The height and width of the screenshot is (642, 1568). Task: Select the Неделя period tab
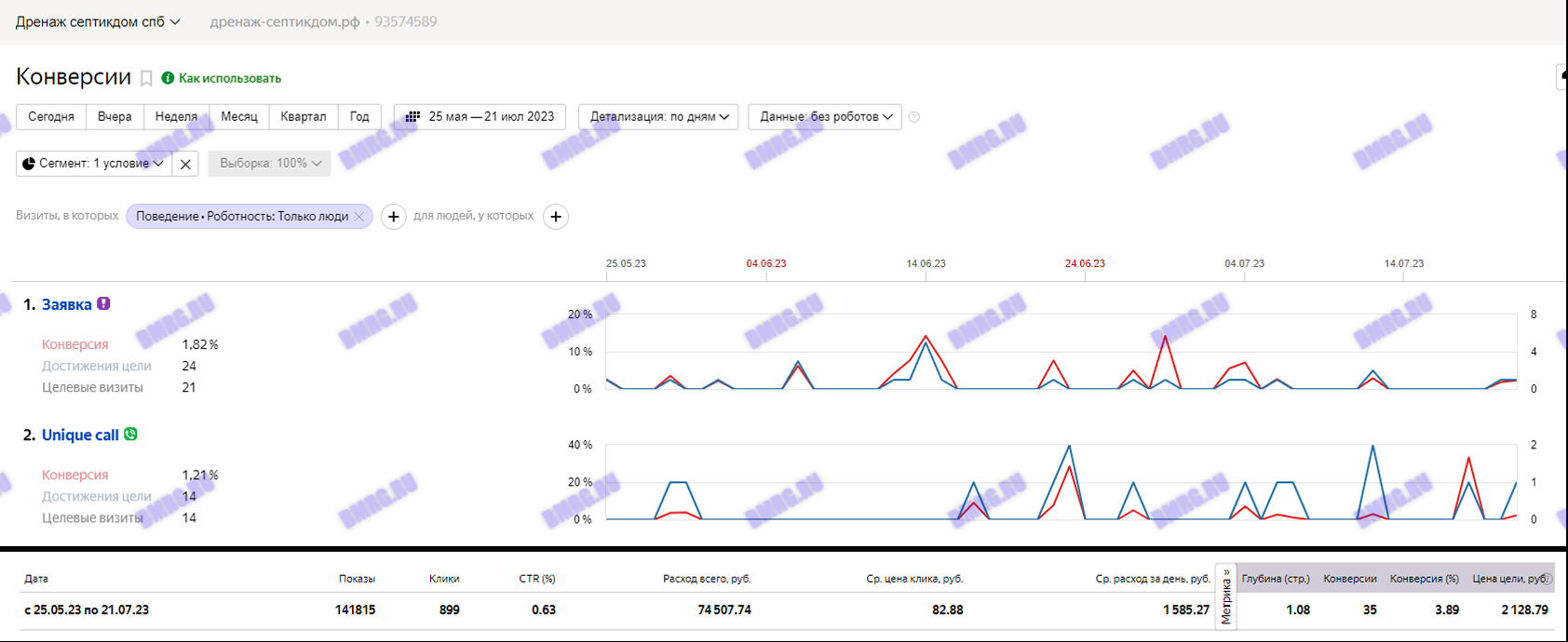176,117
